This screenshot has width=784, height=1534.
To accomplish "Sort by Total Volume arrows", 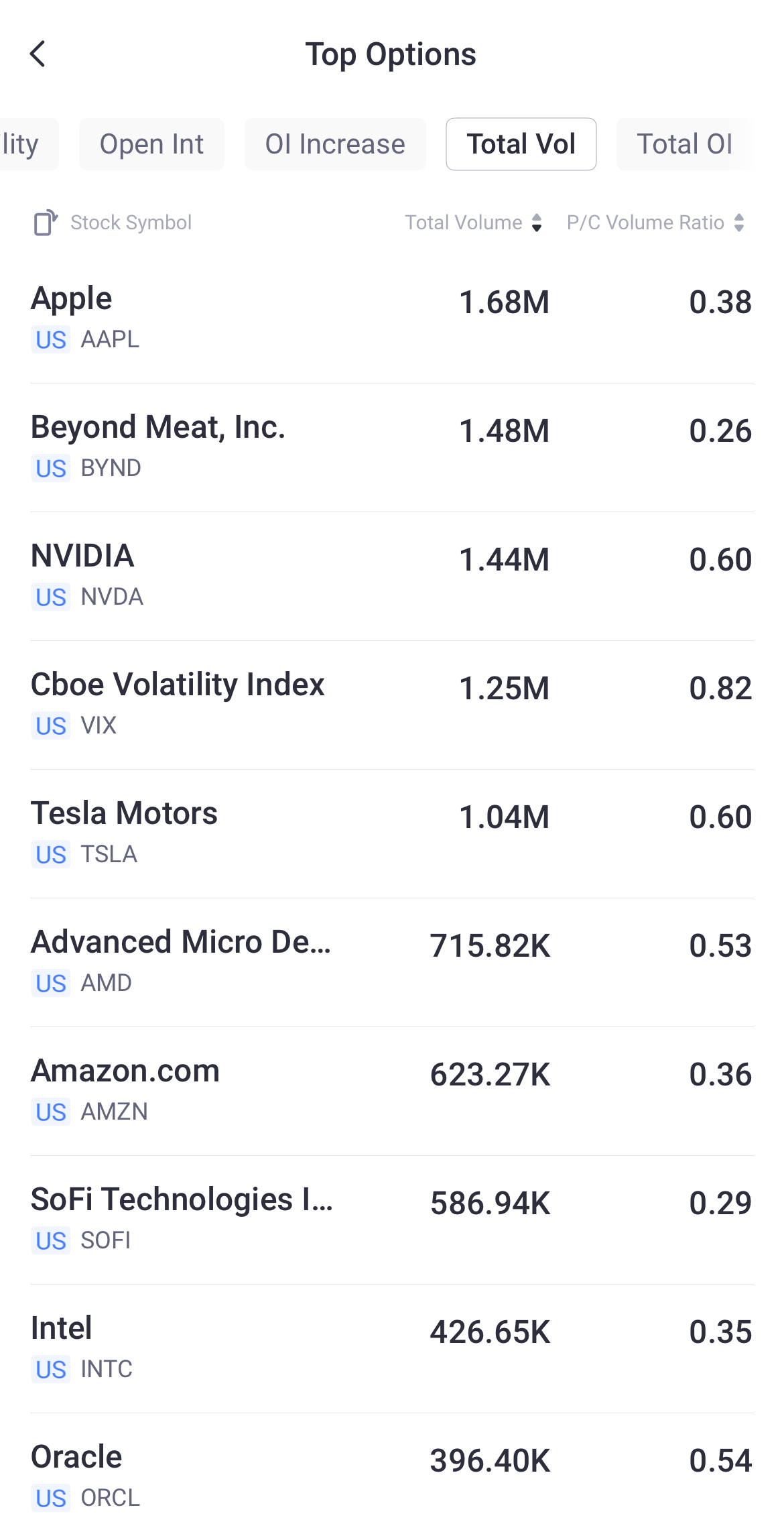I will [x=536, y=223].
